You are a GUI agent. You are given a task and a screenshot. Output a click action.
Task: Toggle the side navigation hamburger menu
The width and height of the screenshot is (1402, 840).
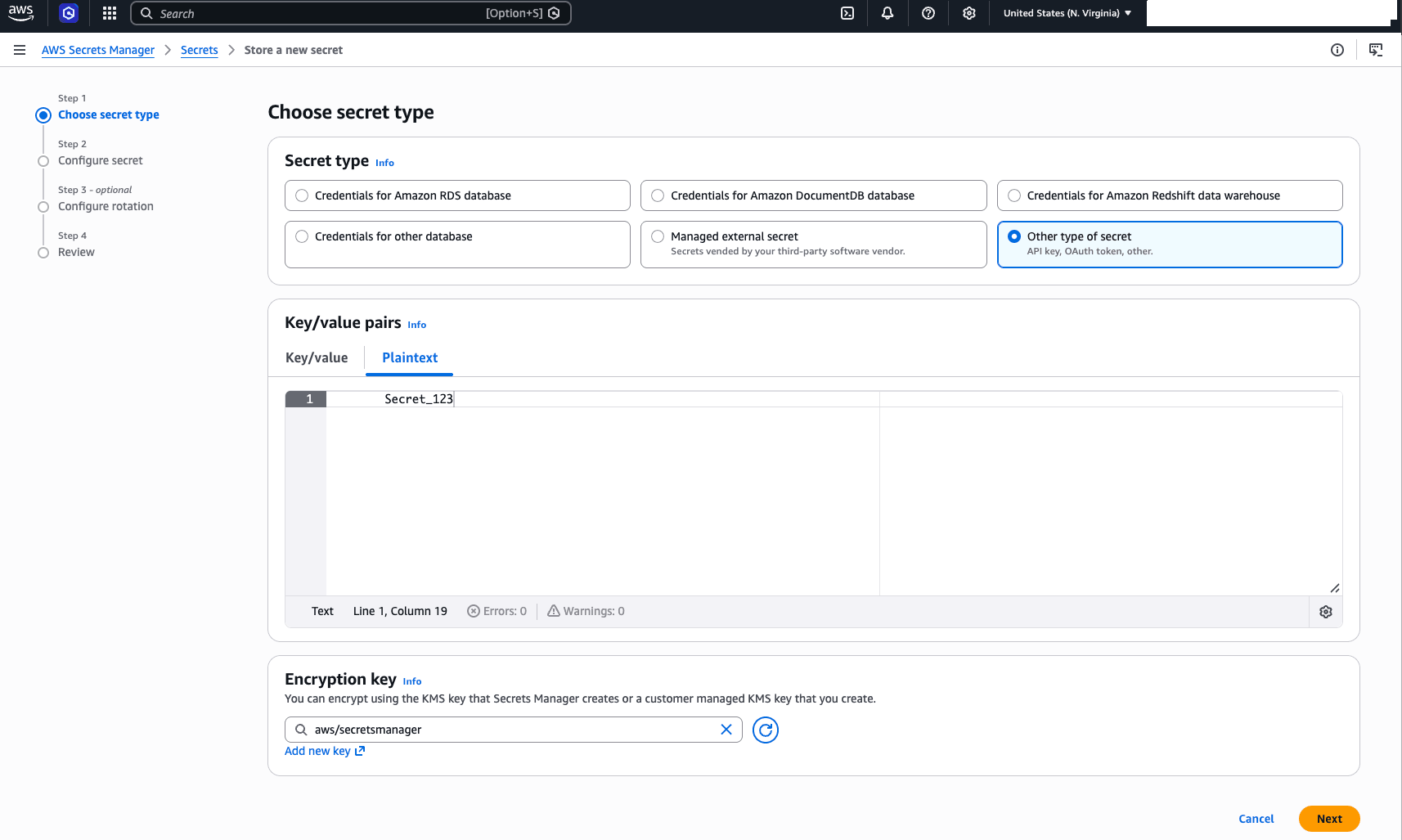(20, 50)
